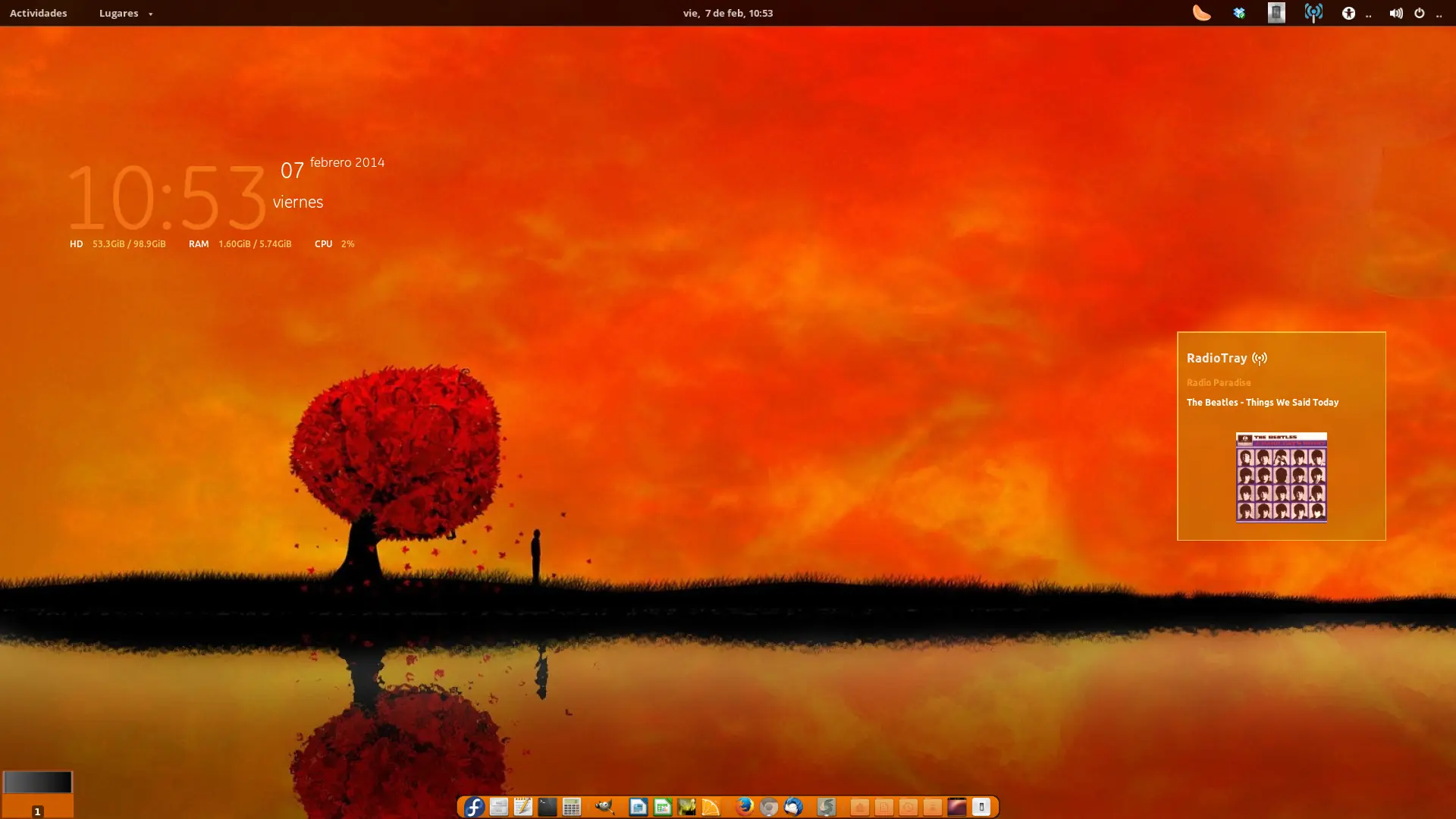Open the Fedora launcher in dock
This screenshot has height=819, width=1456.
[x=474, y=807]
